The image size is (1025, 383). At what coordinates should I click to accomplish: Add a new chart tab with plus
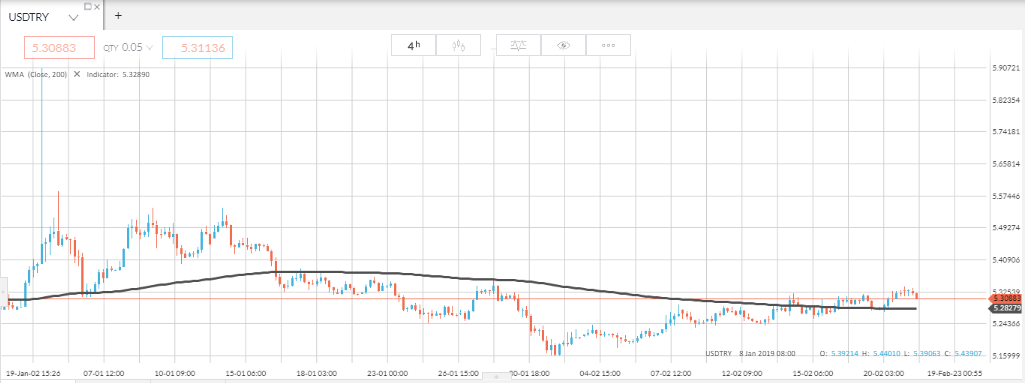[x=118, y=16]
